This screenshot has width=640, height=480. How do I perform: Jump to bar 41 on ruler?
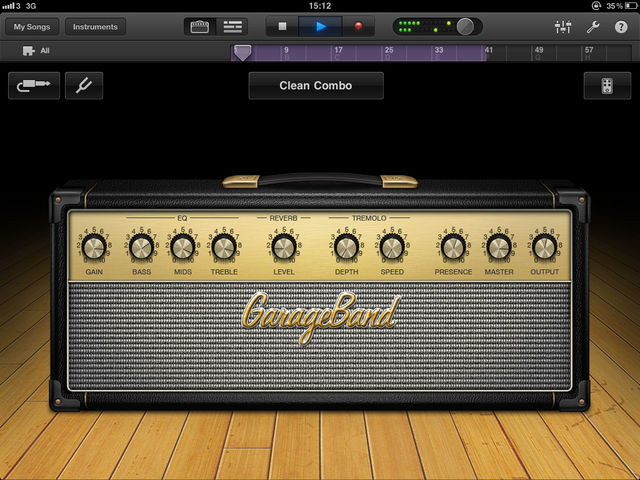coord(489,50)
